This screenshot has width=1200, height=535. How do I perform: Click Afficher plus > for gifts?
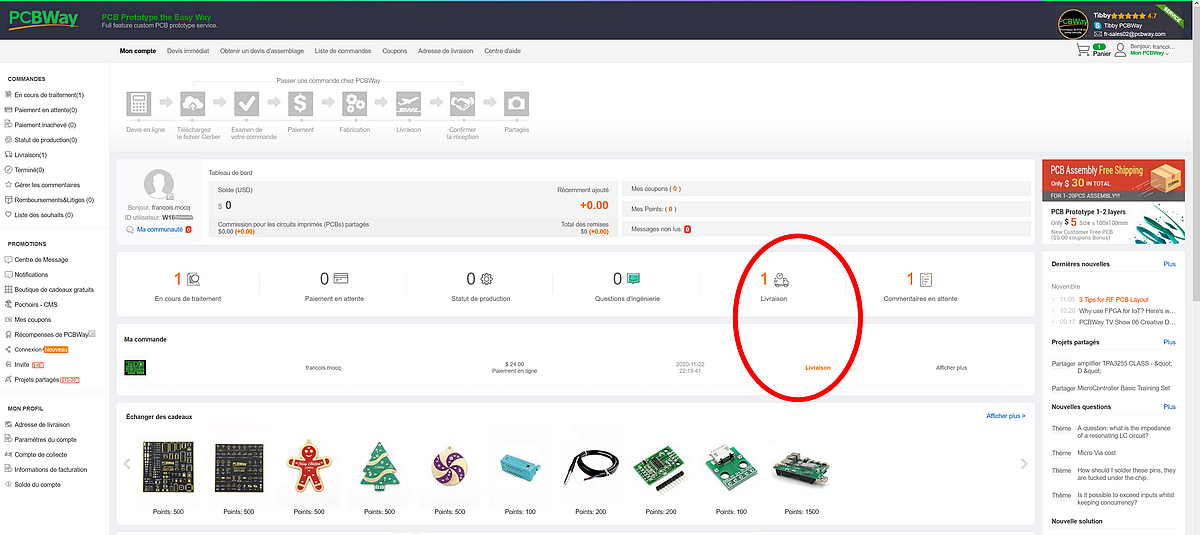1006,416
